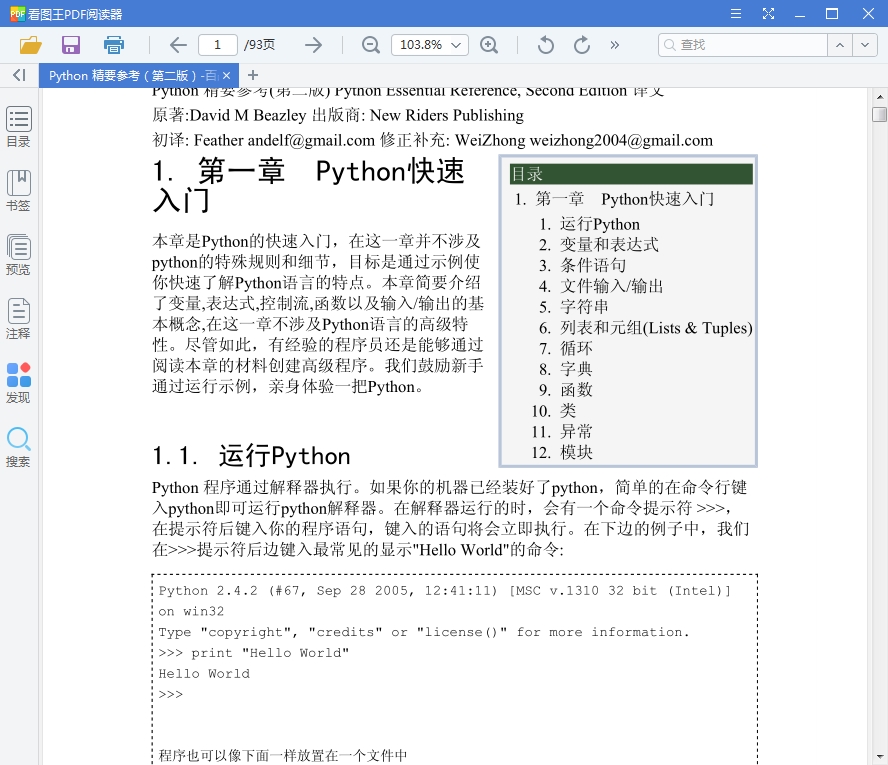Jump to 函数 in the contents box
Screen dimensions: 888x765
click(577, 390)
